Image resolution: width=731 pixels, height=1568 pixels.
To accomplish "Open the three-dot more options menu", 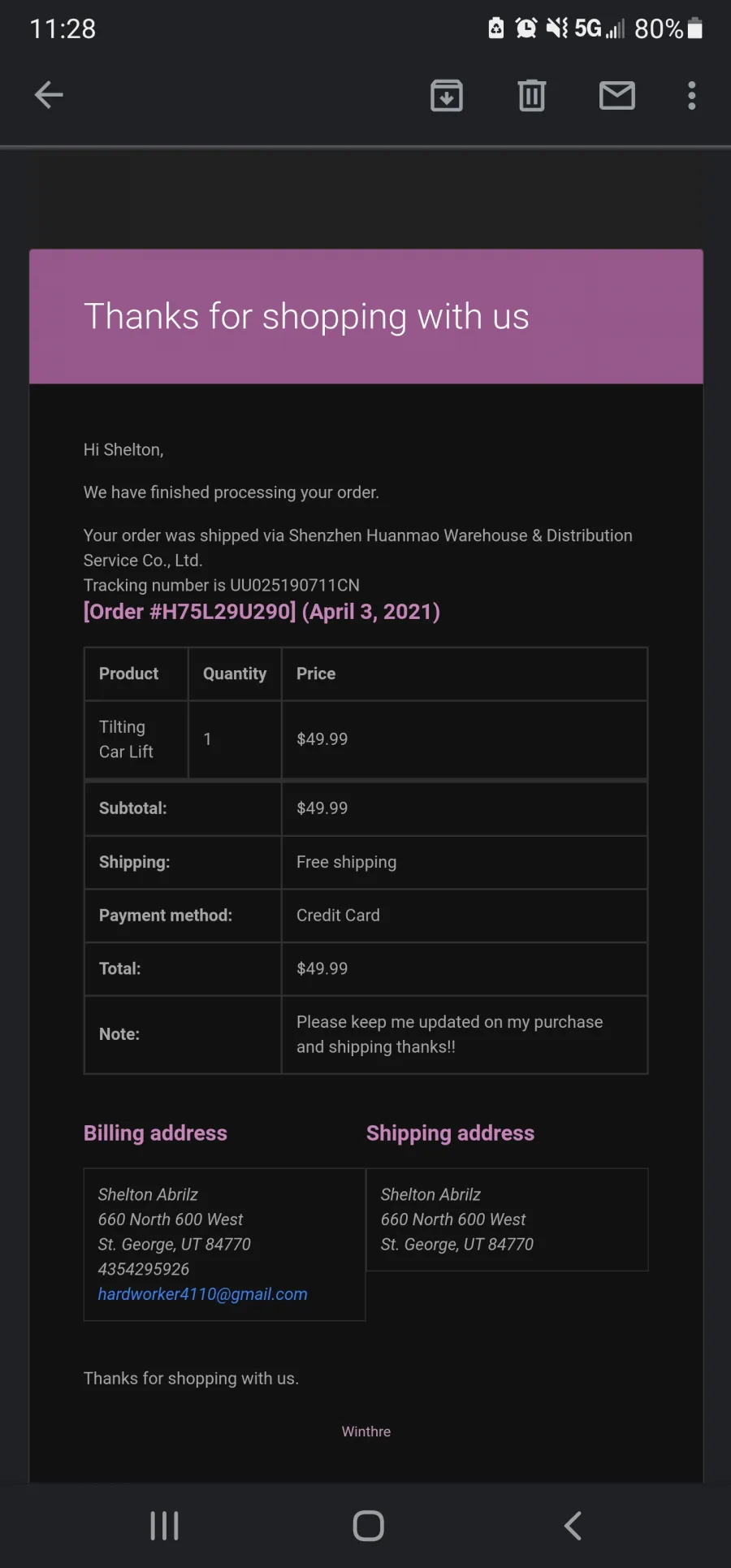I will [692, 95].
